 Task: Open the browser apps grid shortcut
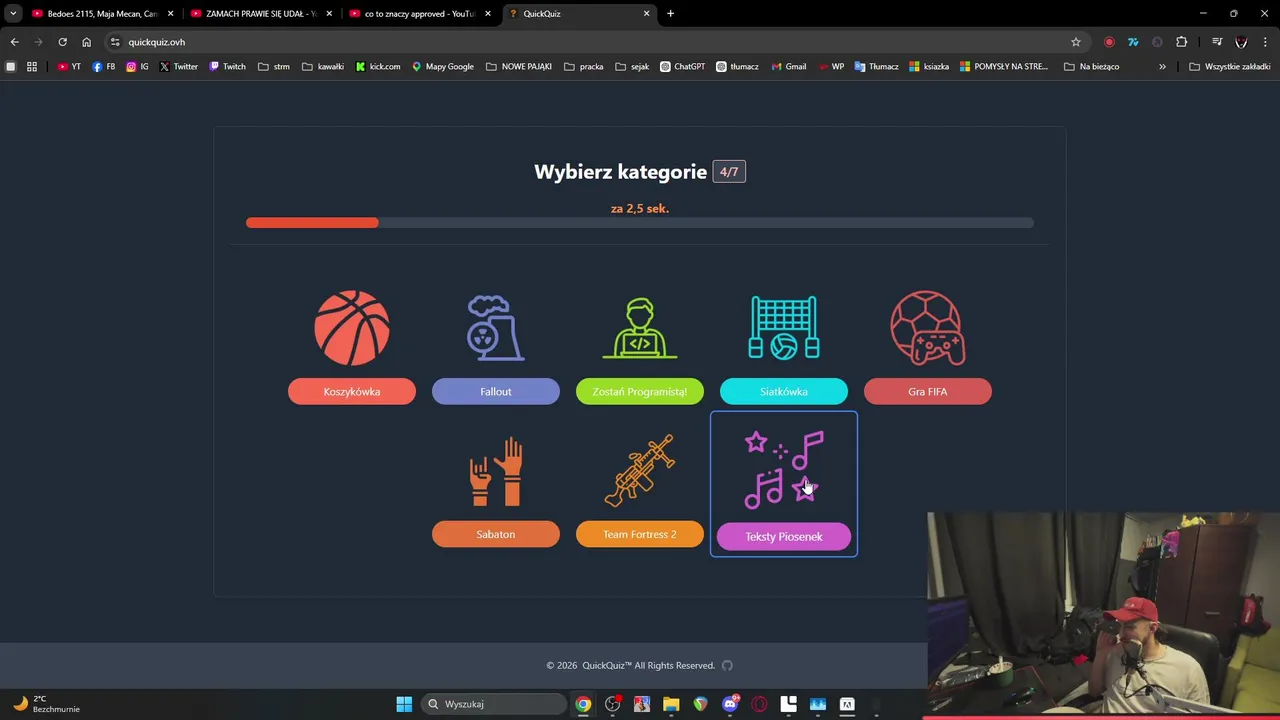click(32, 67)
